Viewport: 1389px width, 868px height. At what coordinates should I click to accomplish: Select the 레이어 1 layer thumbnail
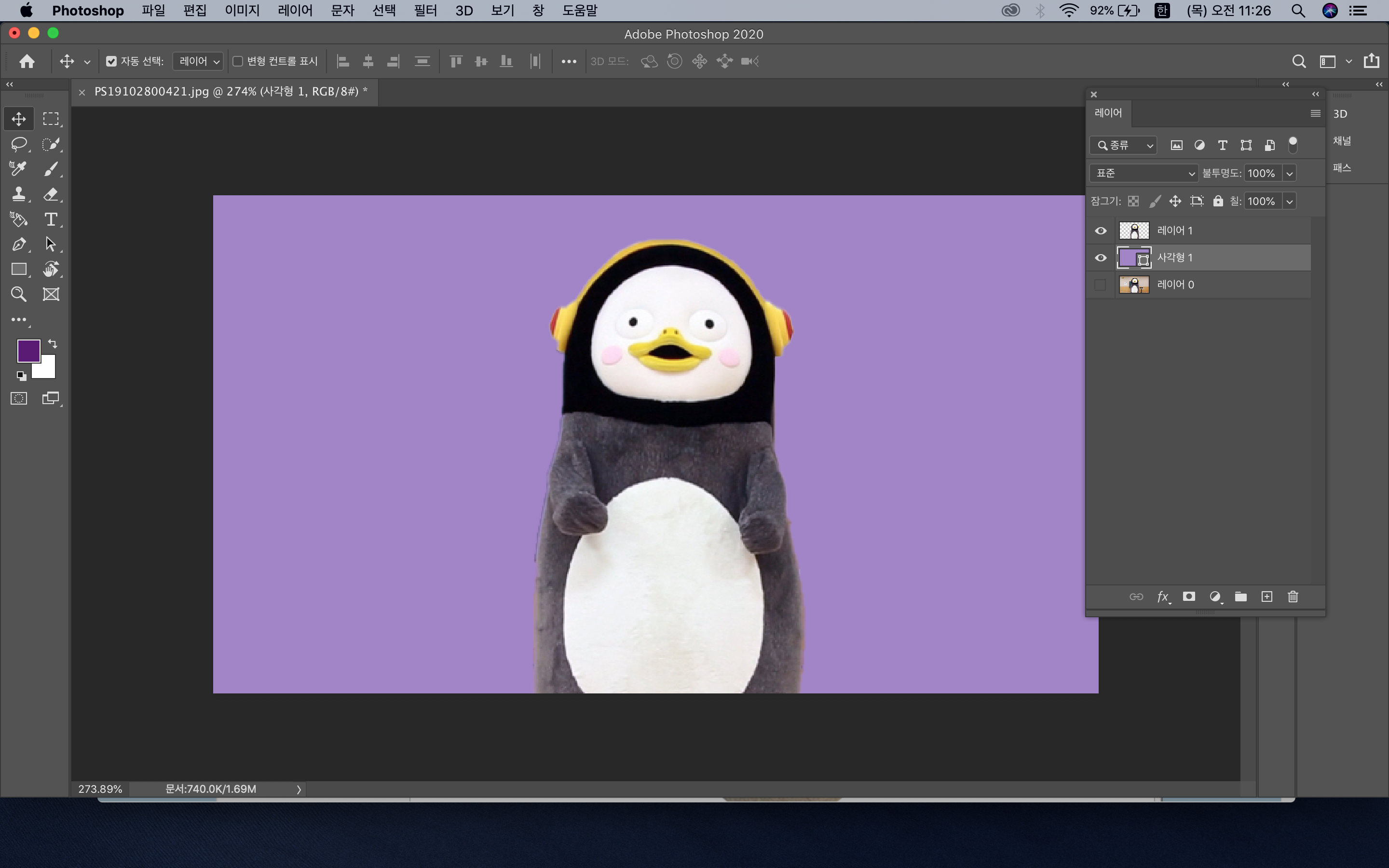coord(1134,231)
